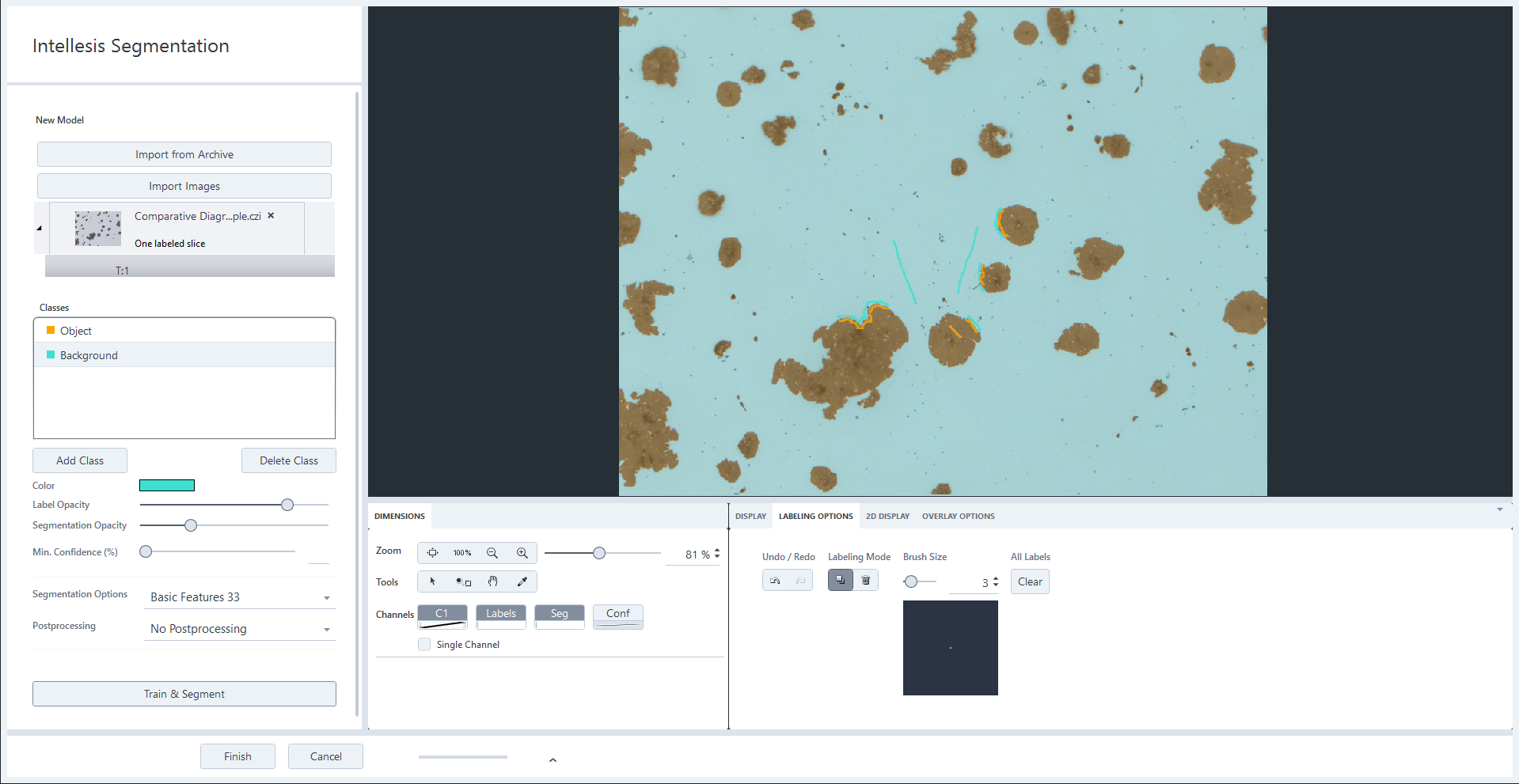
Task: Activate the pan hand tool
Action: click(x=493, y=581)
